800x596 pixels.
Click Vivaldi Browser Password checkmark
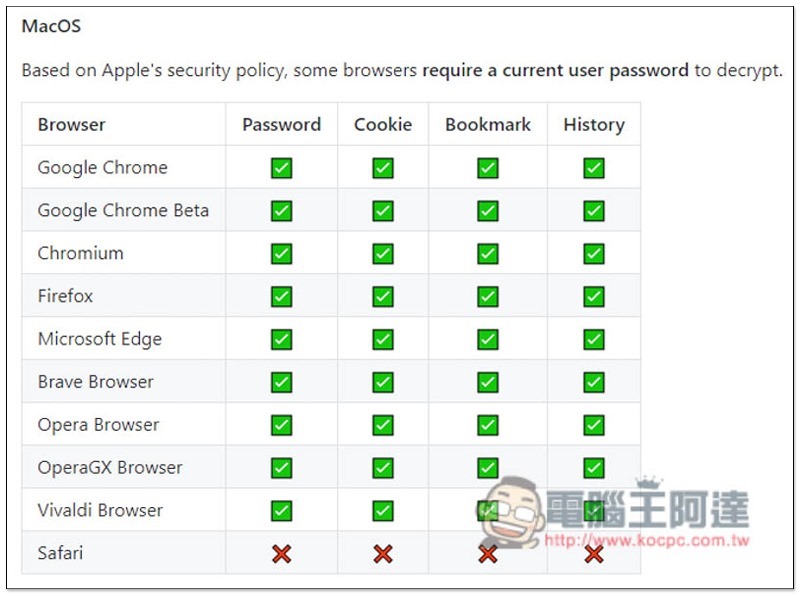(x=282, y=511)
